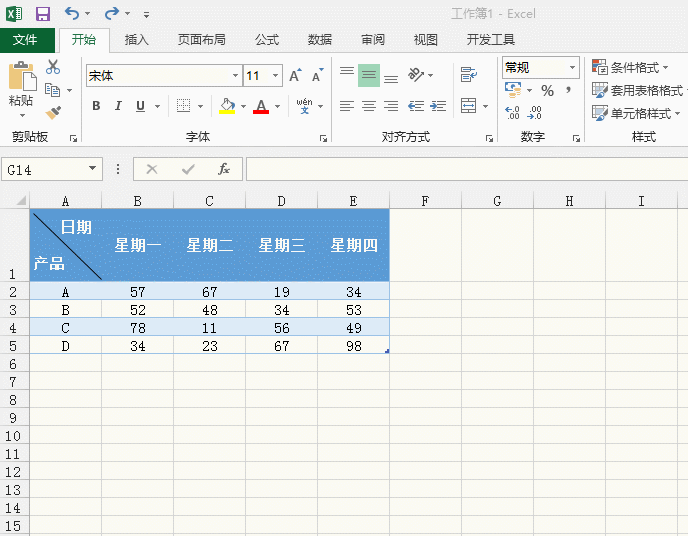Decrease font size with small A

[317, 75]
